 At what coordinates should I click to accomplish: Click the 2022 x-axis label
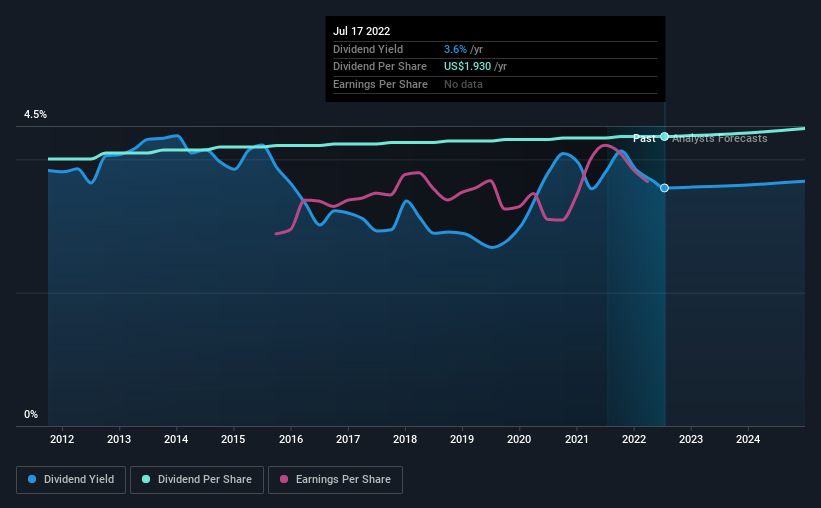[x=634, y=439]
